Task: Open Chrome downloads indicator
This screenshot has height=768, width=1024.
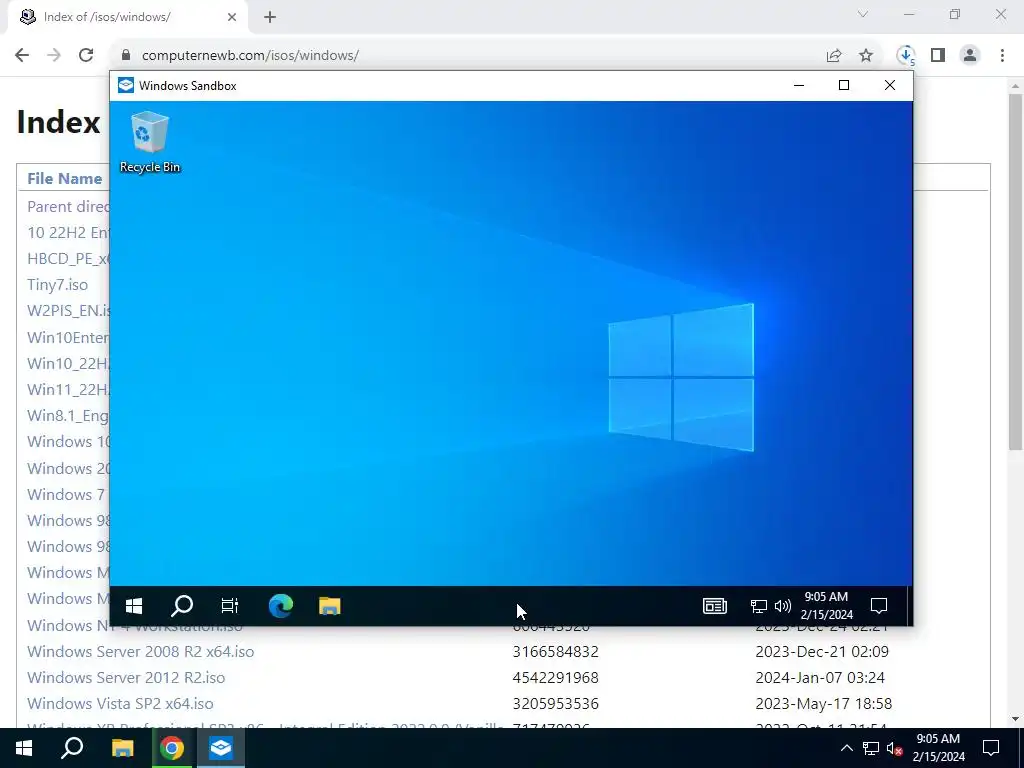Action: click(x=906, y=56)
